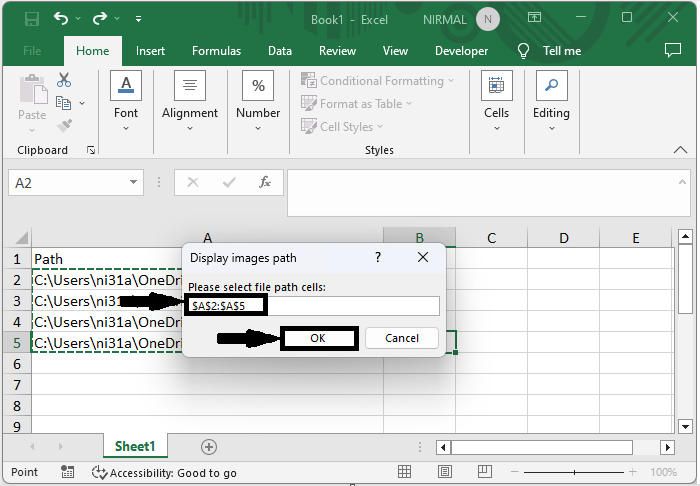Click horizontal scrollbar right arrow

tap(667, 447)
